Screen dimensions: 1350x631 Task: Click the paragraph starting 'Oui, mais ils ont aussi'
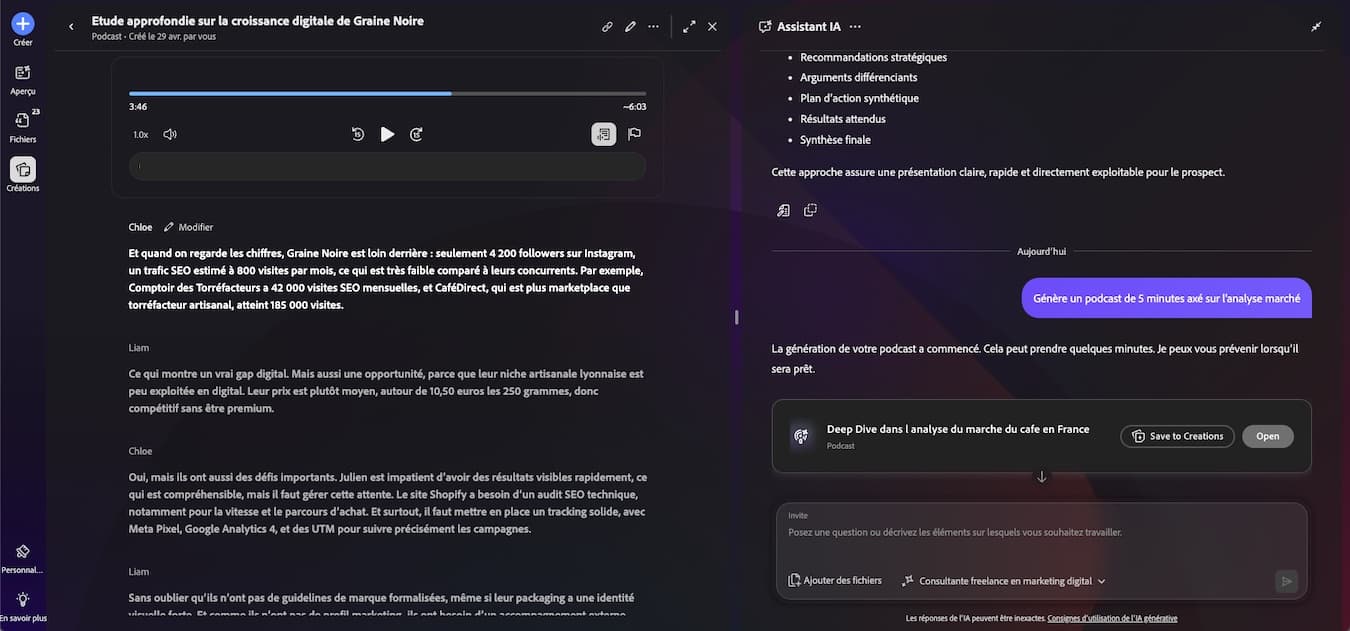[388, 503]
